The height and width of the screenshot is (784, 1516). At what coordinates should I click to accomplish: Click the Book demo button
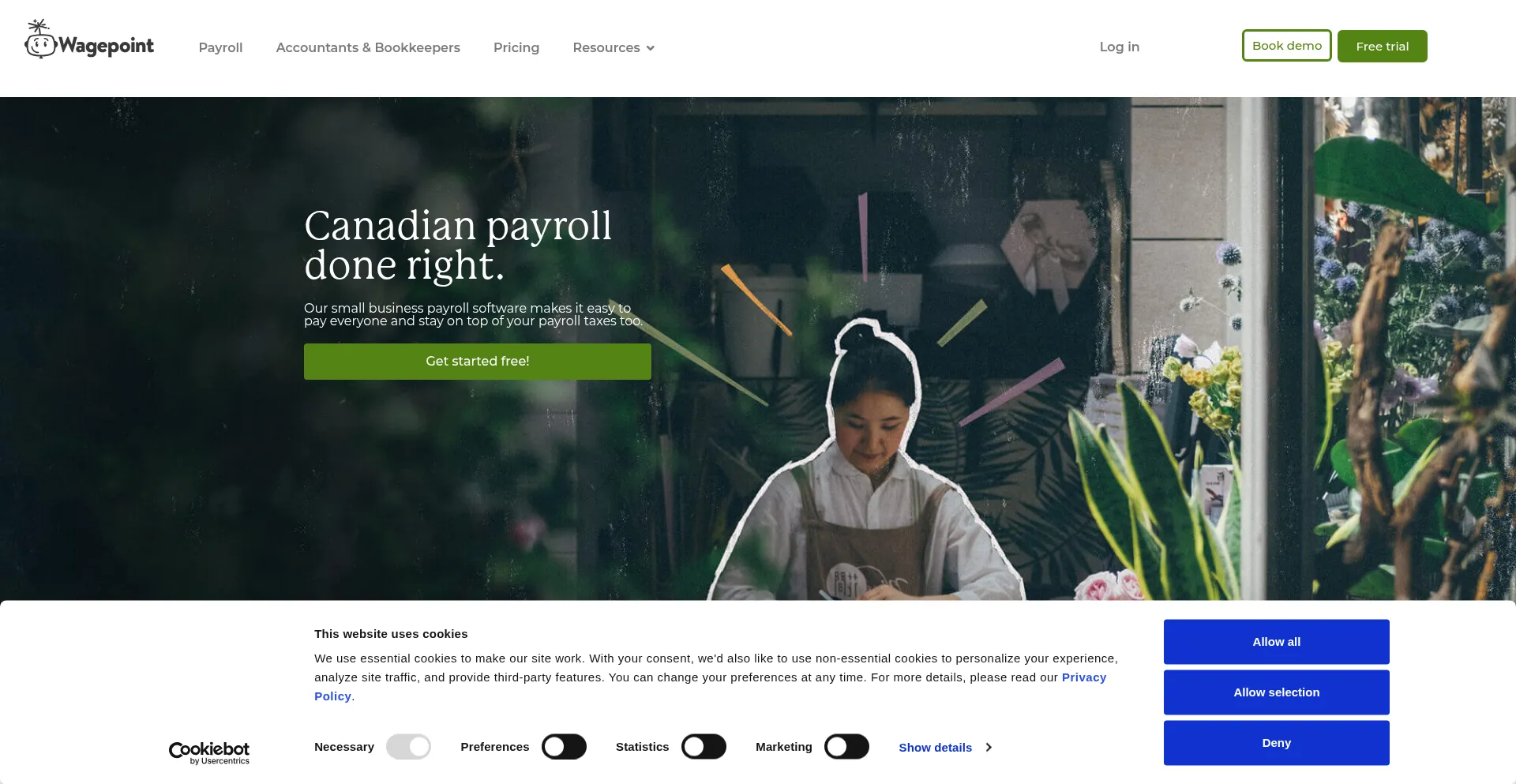coord(1286,45)
